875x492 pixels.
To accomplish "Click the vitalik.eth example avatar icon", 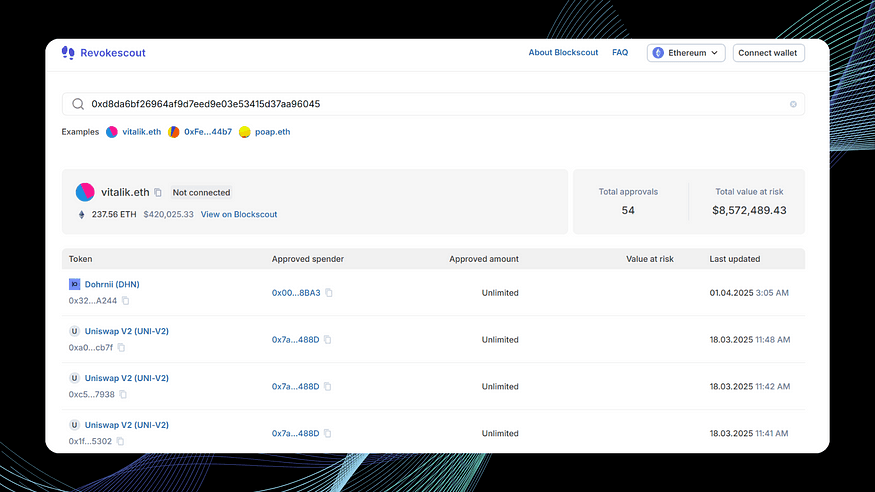I will tap(112, 132).
